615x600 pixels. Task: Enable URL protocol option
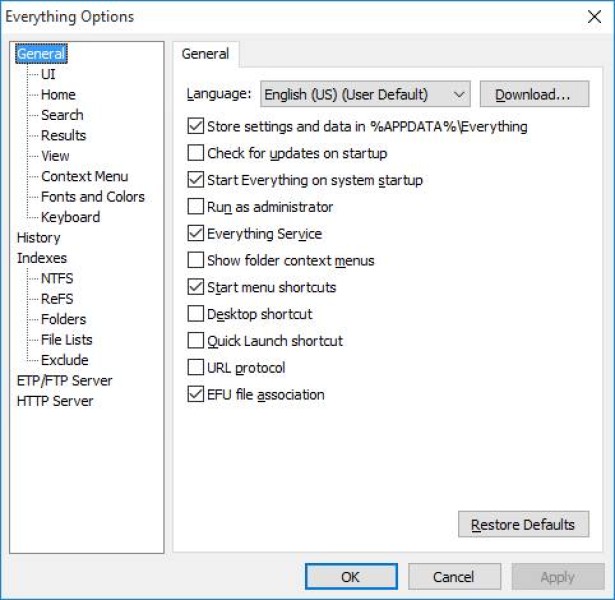pos(196,368)
